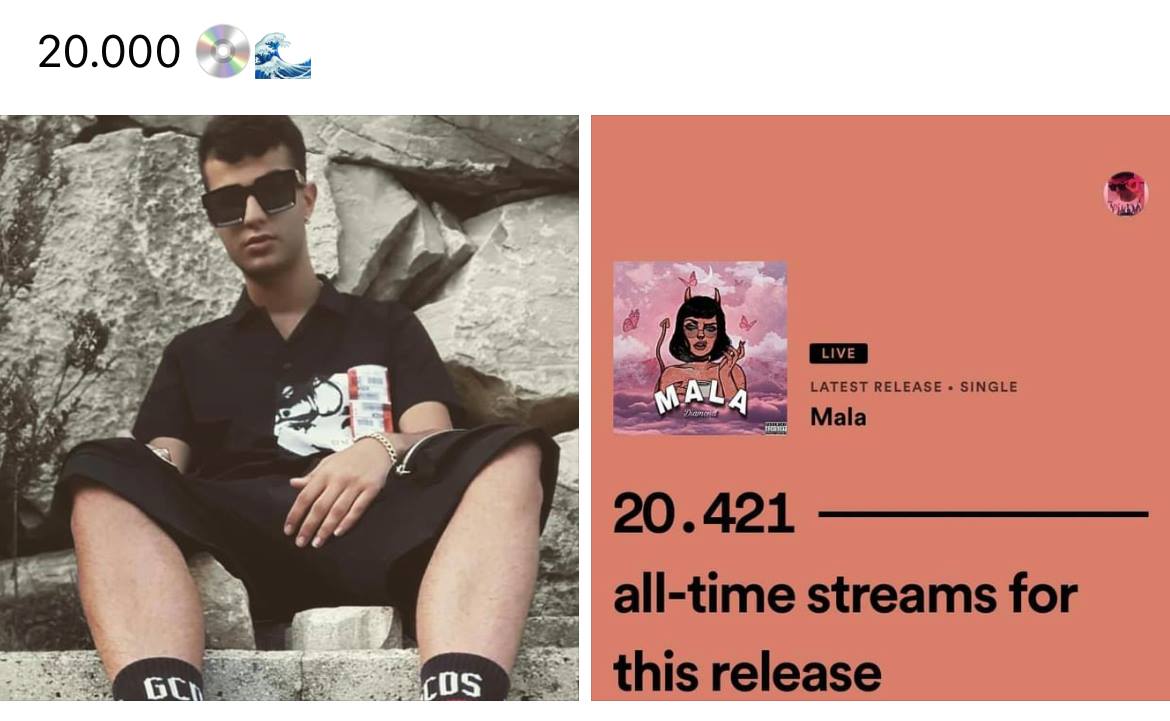The height and width of the screenshot is (721, 1170).
Task: Click the man's black sunglasses
Action: [252, 196]
